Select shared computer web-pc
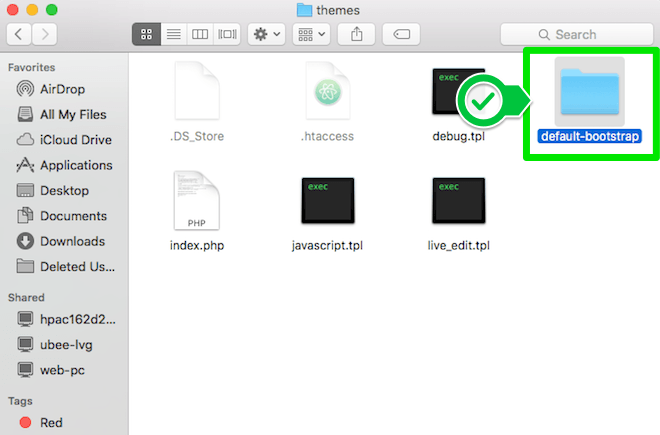The width and height of the screenshot is (660, 435). (x=64, y=370)
